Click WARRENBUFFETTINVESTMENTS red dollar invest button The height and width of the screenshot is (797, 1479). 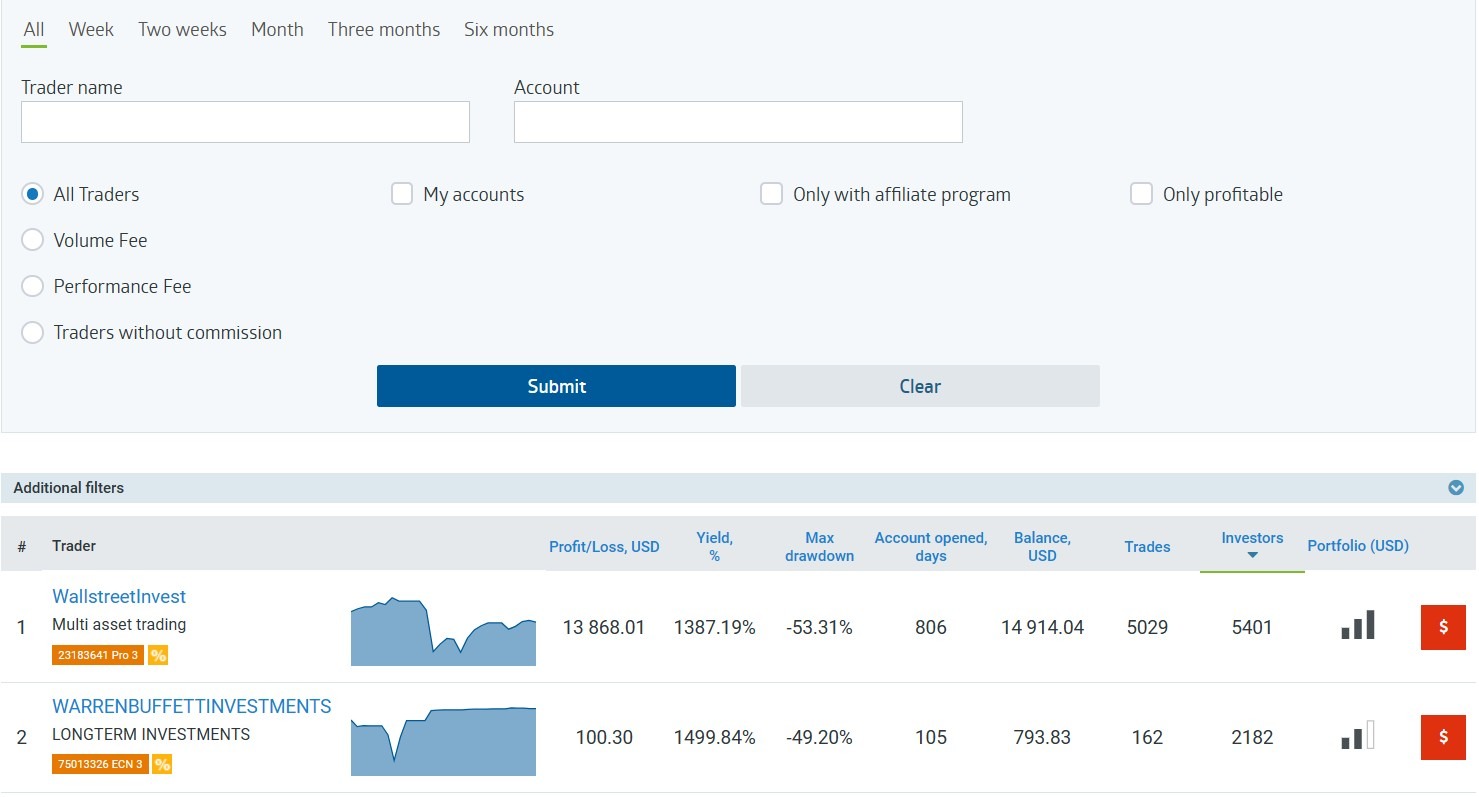(x=1442, y=737)
